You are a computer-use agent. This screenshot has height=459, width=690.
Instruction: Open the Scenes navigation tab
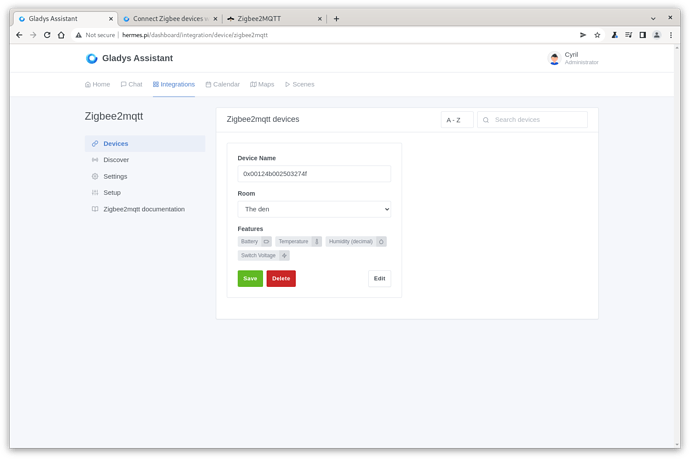click(299, 84)
